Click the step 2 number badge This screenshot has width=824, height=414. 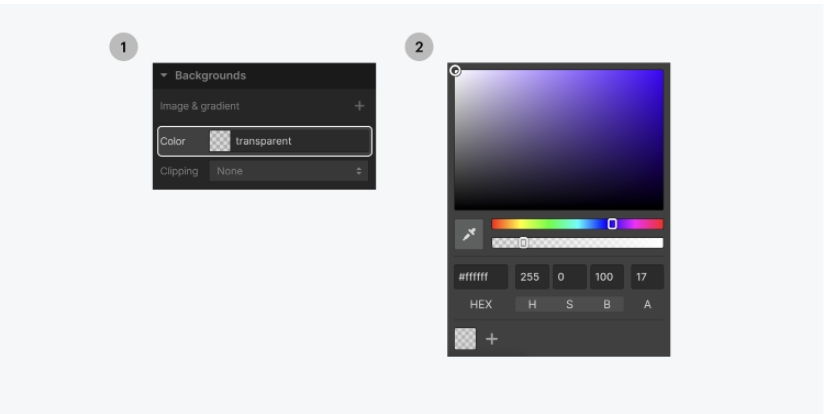coord(419,47)
